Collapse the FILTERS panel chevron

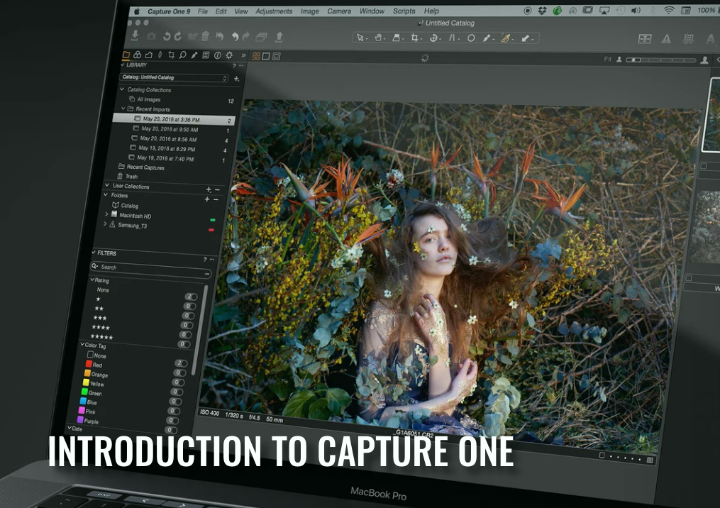pos(94,252)
